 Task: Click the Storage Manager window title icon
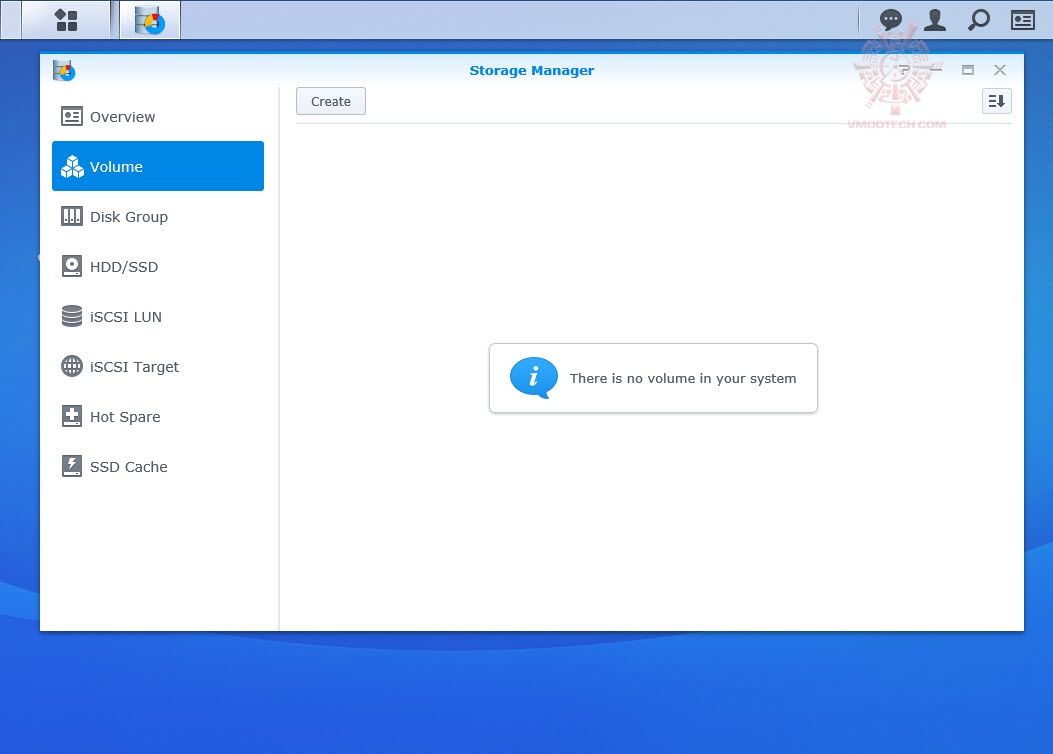64,70
